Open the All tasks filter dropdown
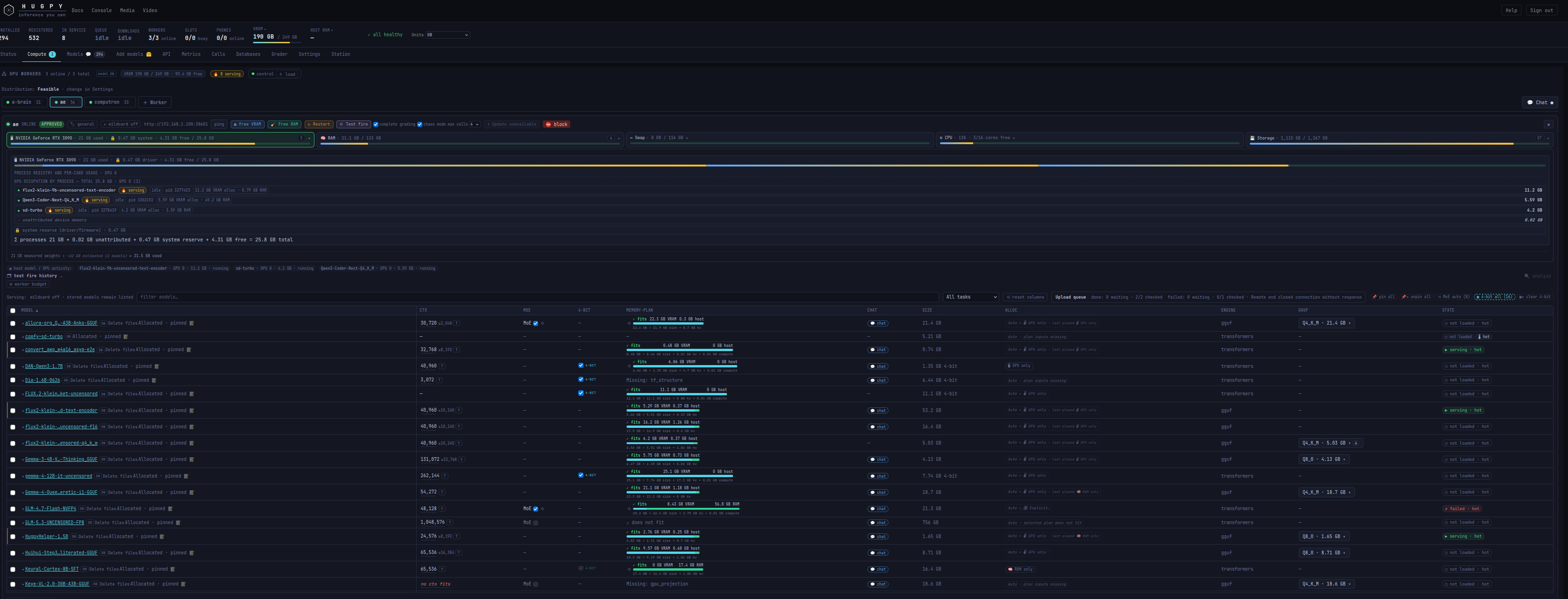 971,297
